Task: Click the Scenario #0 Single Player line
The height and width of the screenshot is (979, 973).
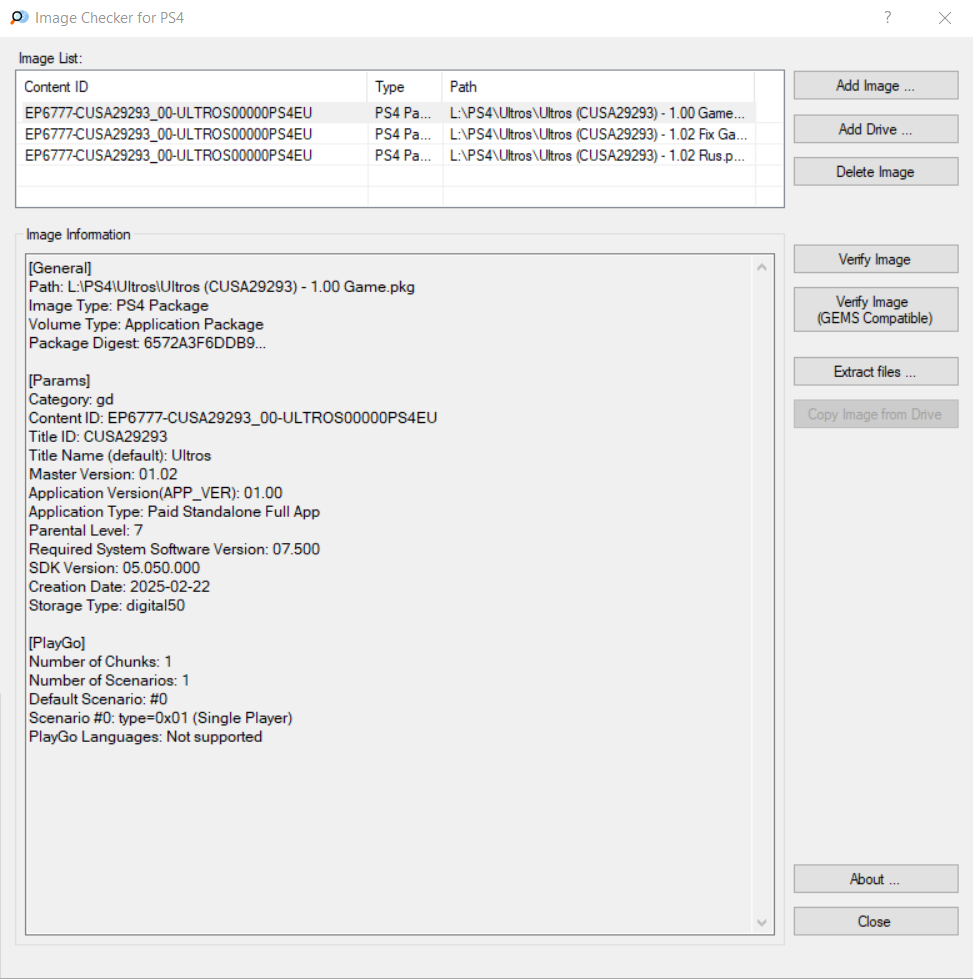Action: click(x=161, y=717)
